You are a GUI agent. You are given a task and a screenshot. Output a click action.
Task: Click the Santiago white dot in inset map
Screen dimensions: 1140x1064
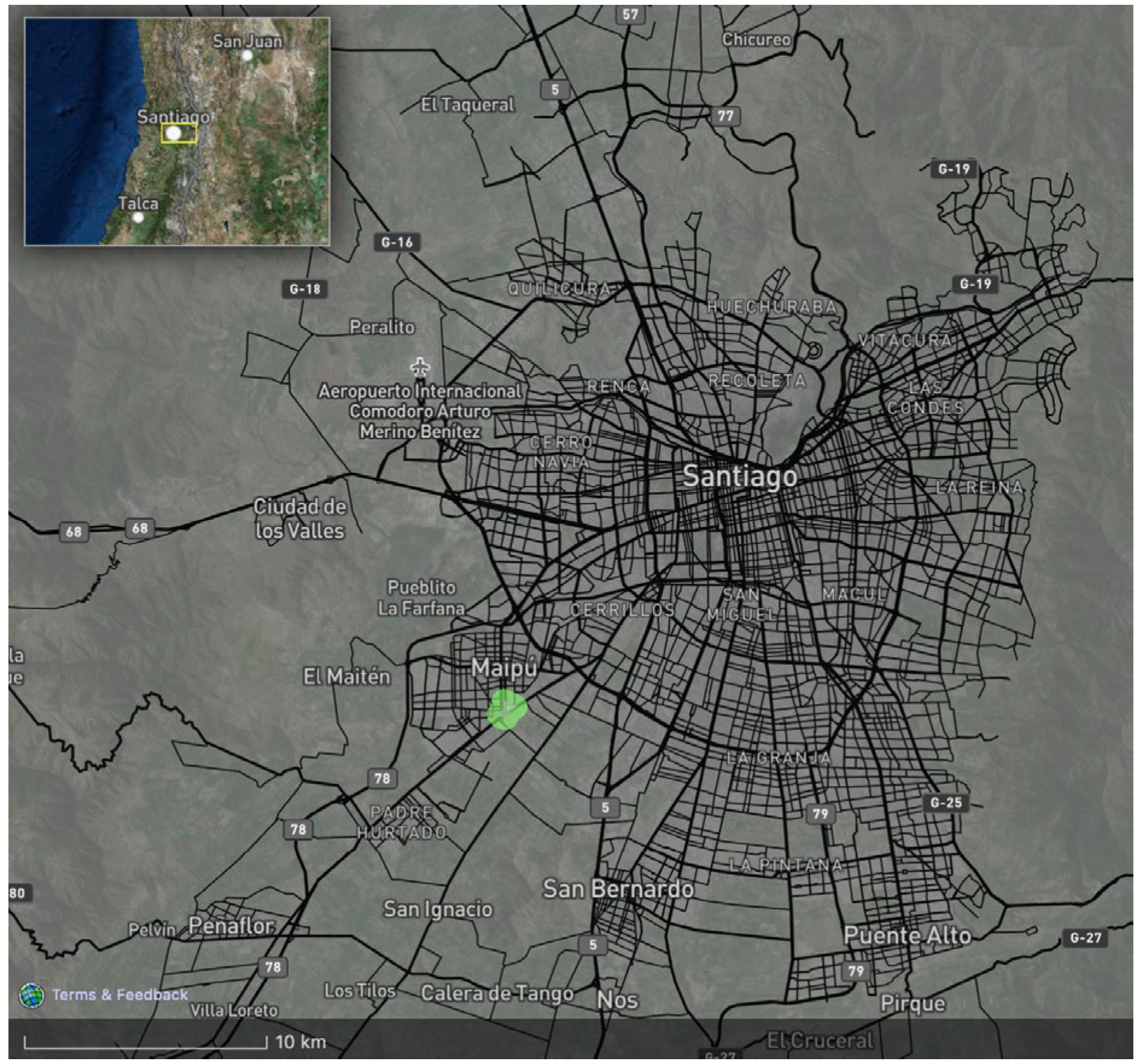click(x=174, y=133)
